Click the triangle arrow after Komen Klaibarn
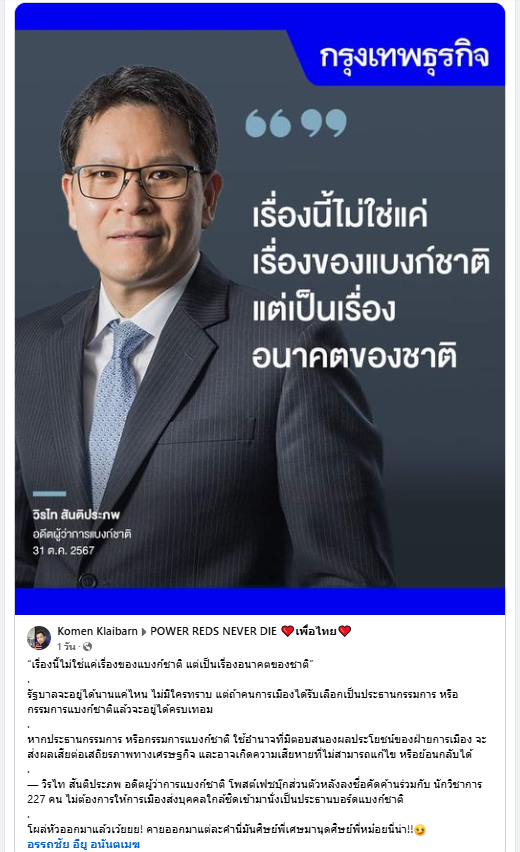 [x=144, y=631]
